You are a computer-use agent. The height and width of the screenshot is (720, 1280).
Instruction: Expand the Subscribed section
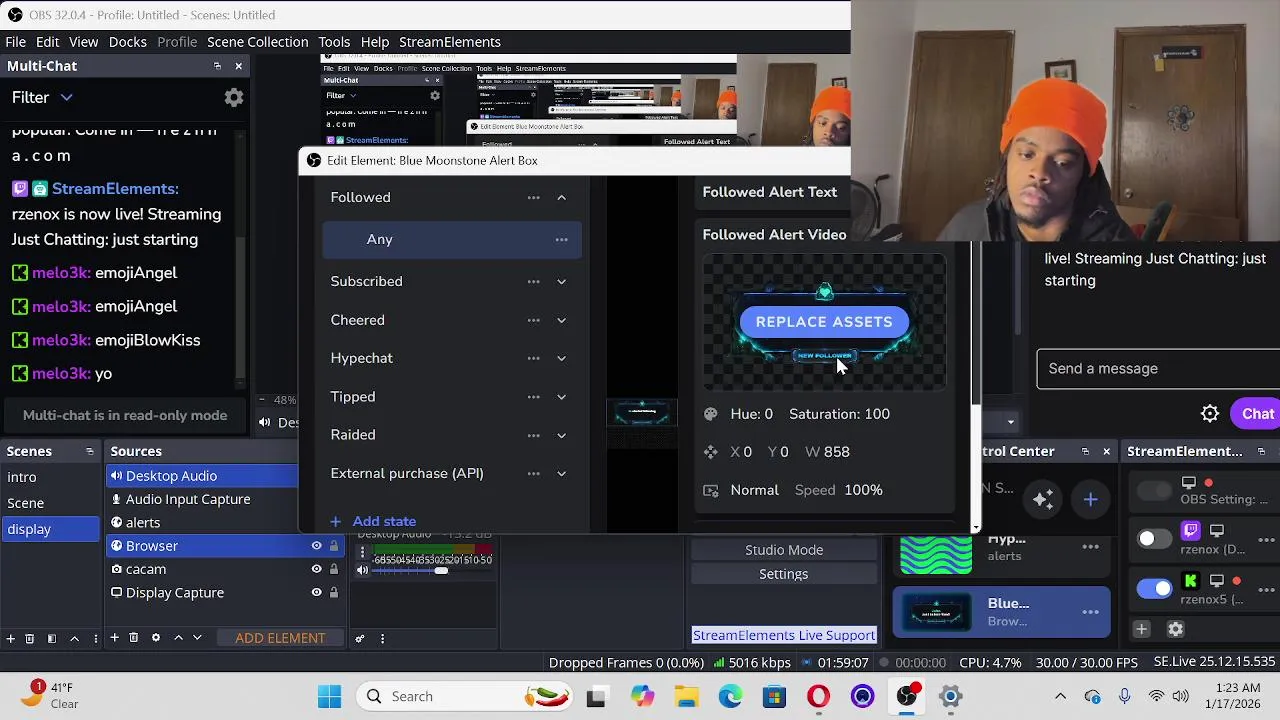561,281
